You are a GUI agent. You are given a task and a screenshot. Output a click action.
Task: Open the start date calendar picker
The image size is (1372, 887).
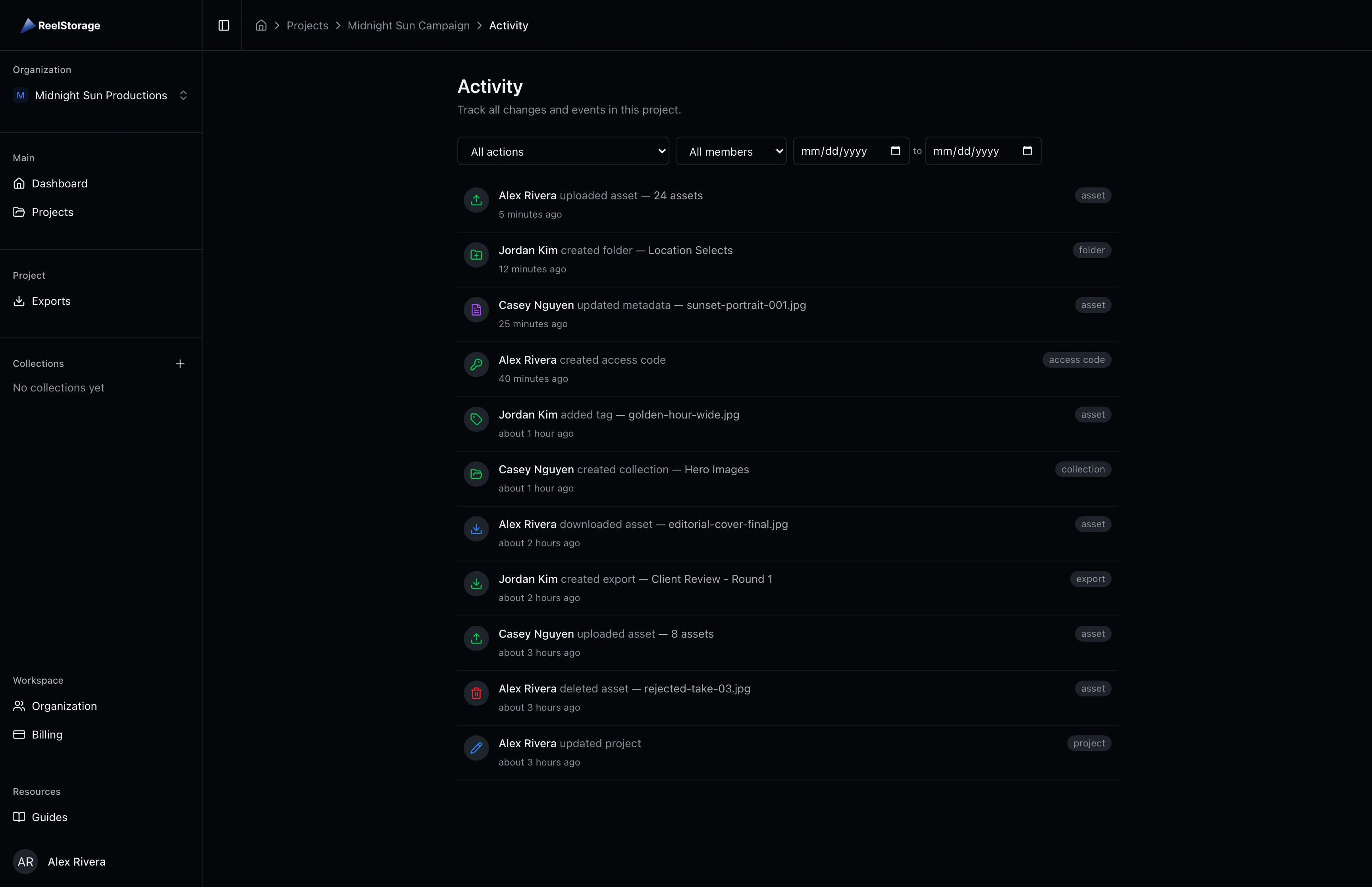(x=896, y=151)
